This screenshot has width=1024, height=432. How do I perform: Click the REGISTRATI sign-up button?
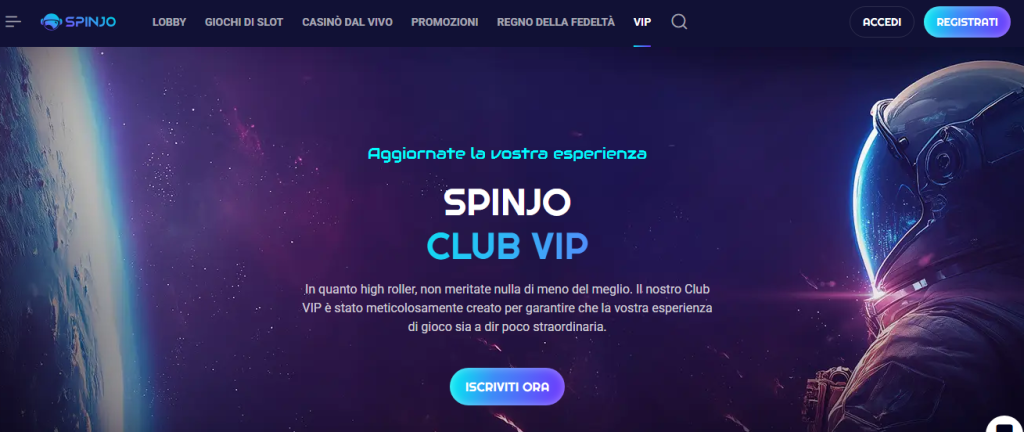click(x=967, y=22)
